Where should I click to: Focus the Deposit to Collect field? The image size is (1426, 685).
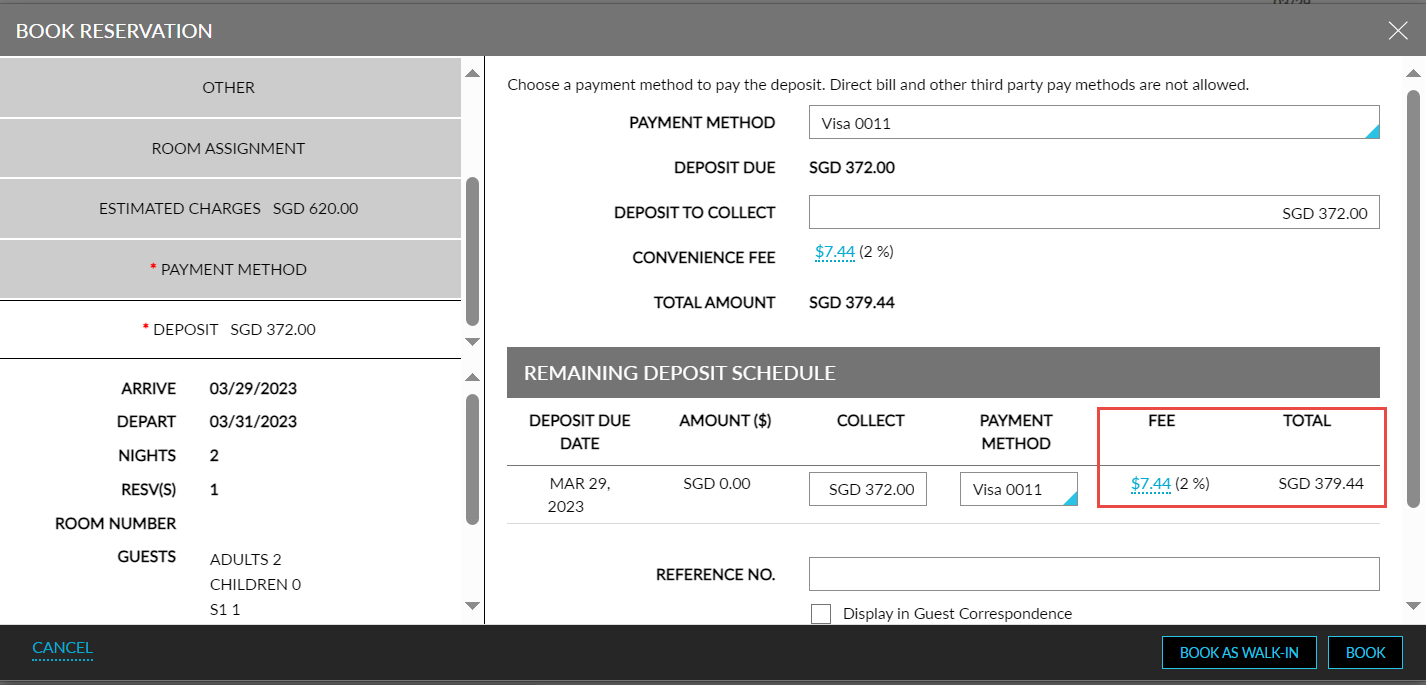tap(1093, 213)
